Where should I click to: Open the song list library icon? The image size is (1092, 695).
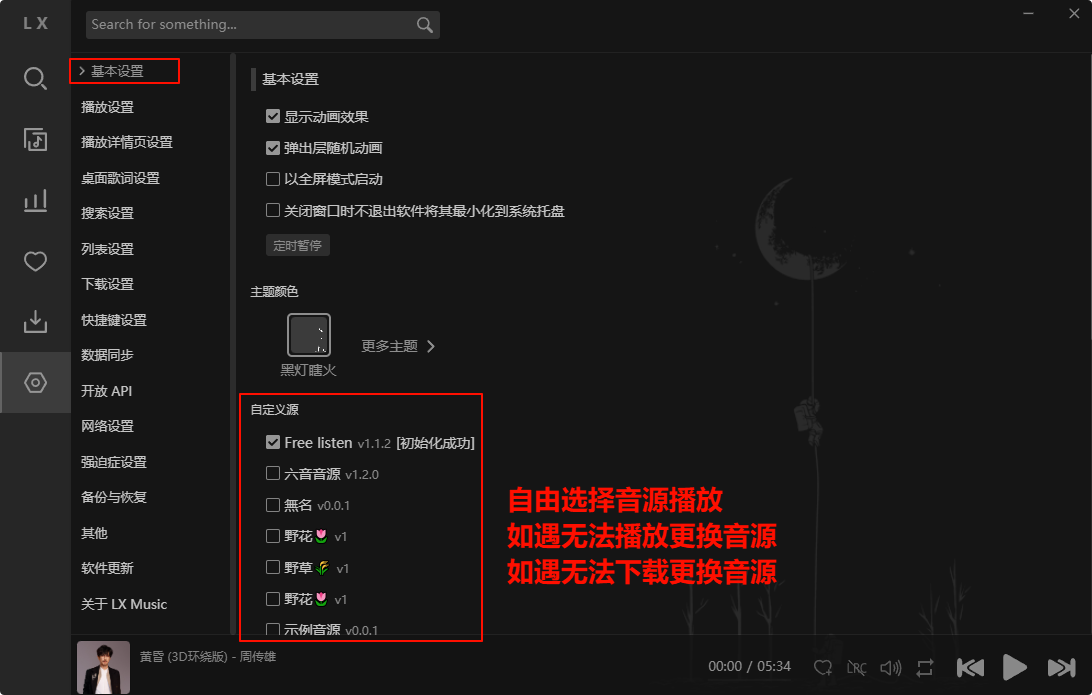coord(35,139)
